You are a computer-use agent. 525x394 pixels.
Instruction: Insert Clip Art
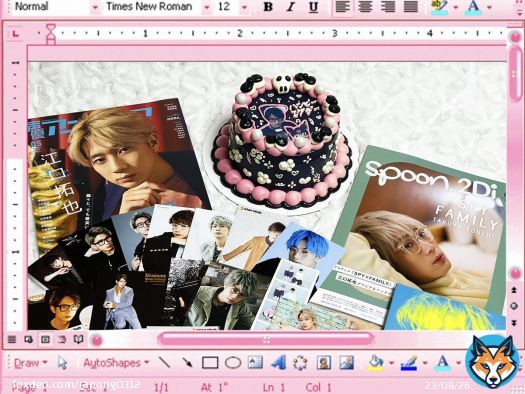tap(323, 363)
